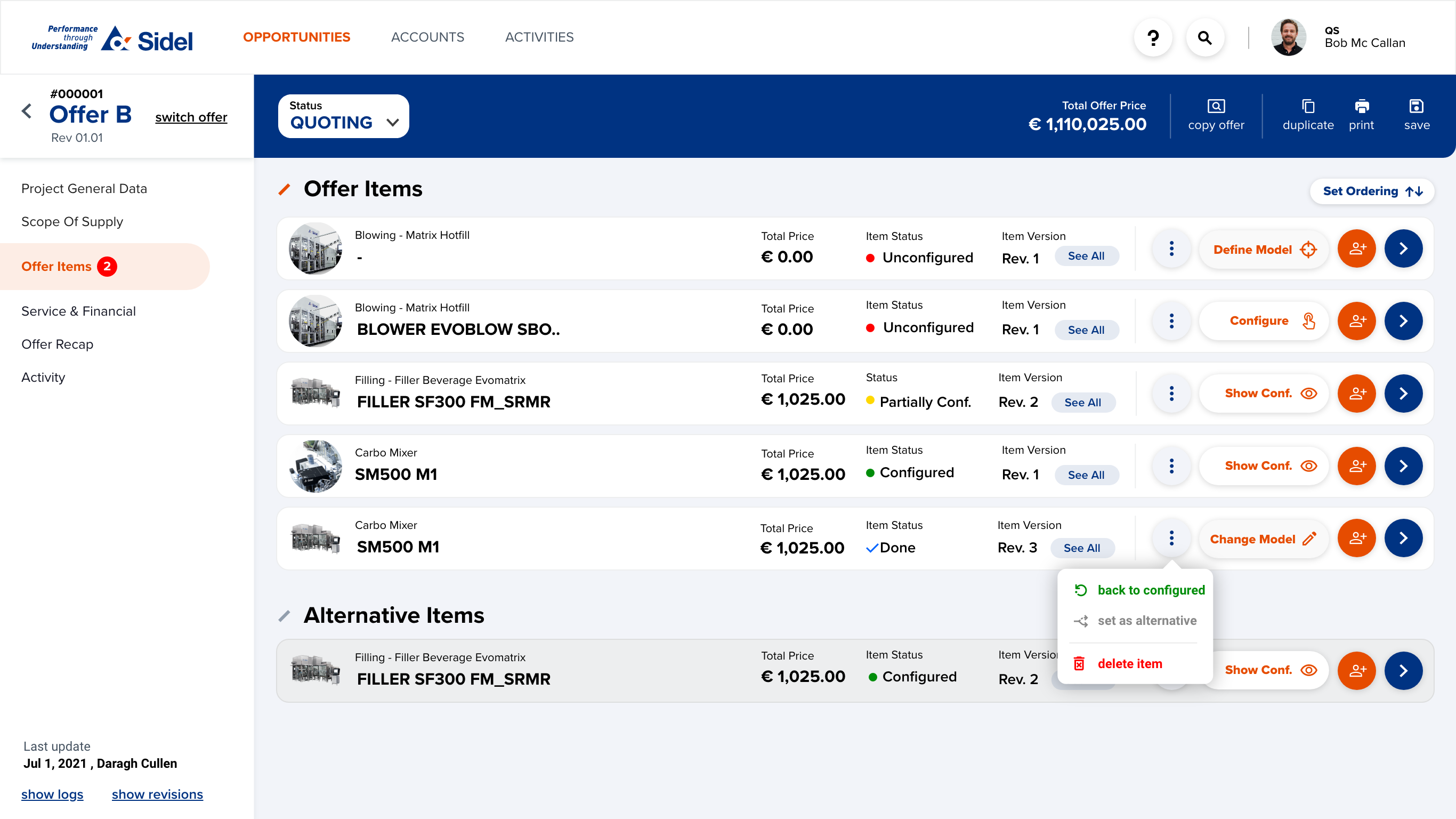Open details arrow for Partially Conf. filler
This screenshot has width=1456, height=819.
1403,393
